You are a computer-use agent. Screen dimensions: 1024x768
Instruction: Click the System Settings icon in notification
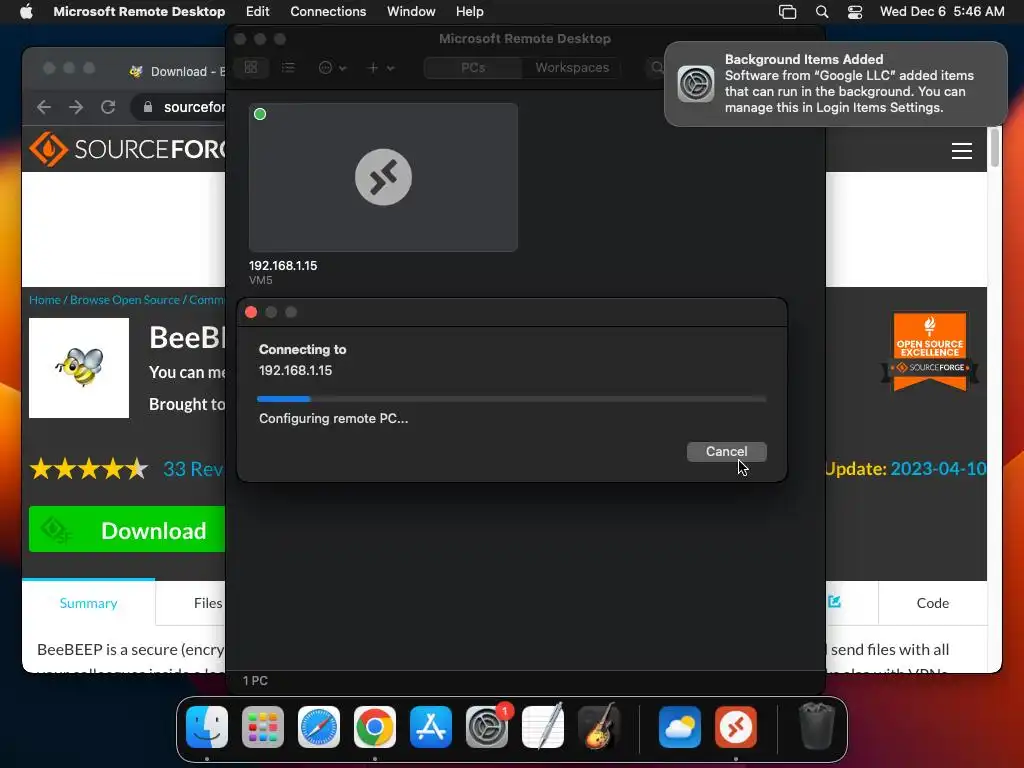(696, 84)
